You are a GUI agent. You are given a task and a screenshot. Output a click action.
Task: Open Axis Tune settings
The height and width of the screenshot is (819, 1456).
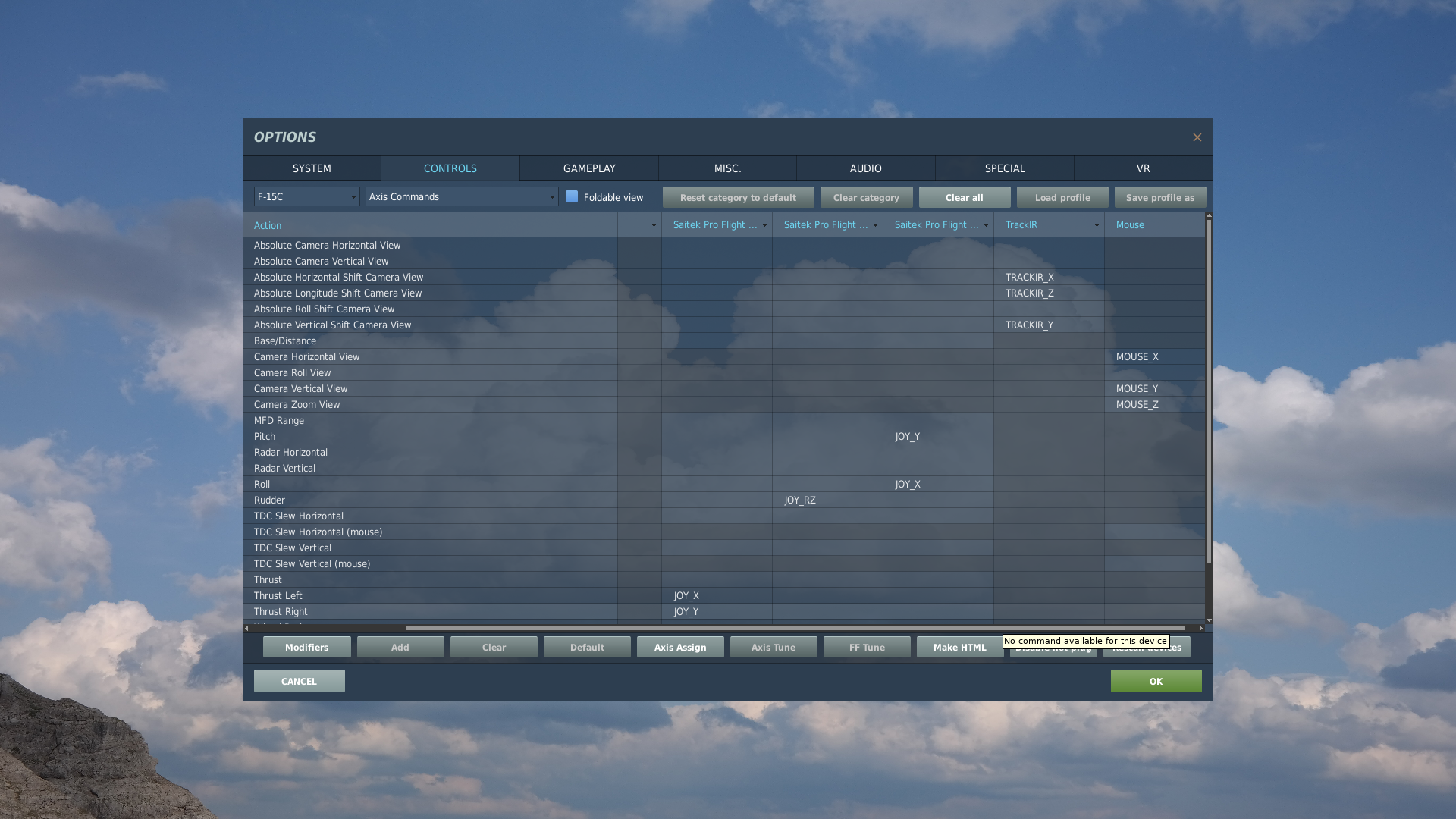pos(773,647)
